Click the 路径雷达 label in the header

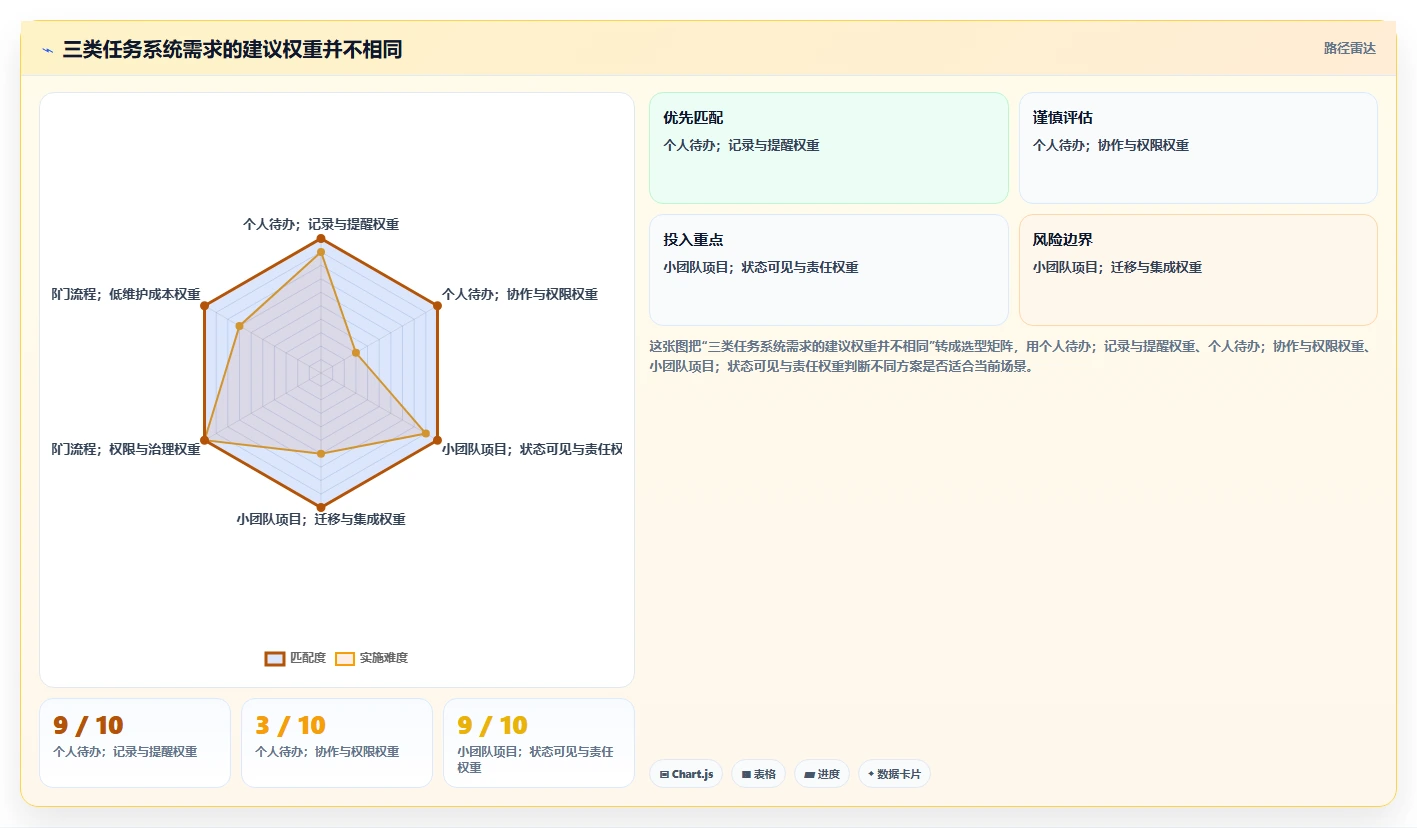pyautogui.click(x=1350, y=48)
